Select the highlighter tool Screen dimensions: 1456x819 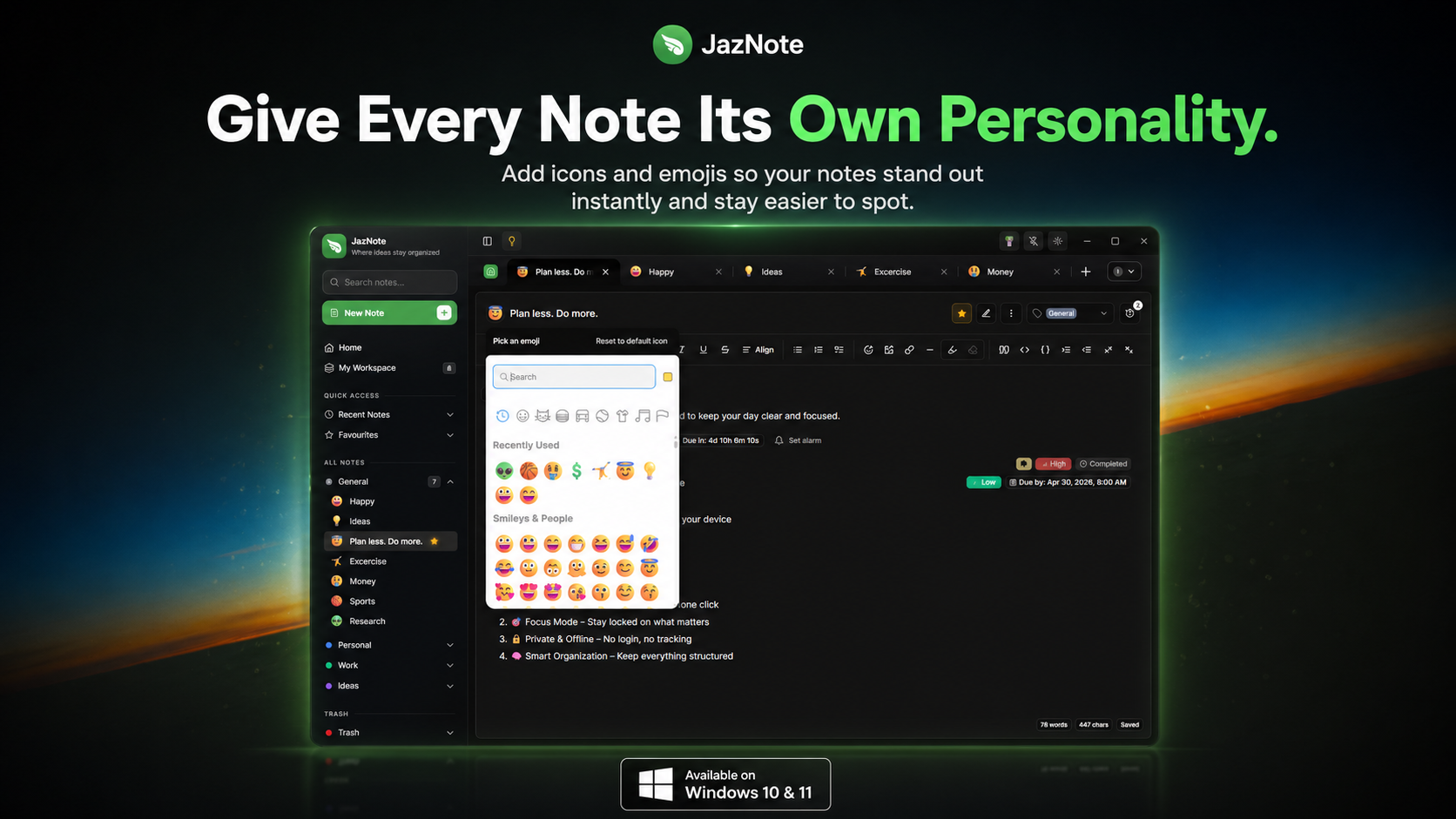click(x=953, y=350)
